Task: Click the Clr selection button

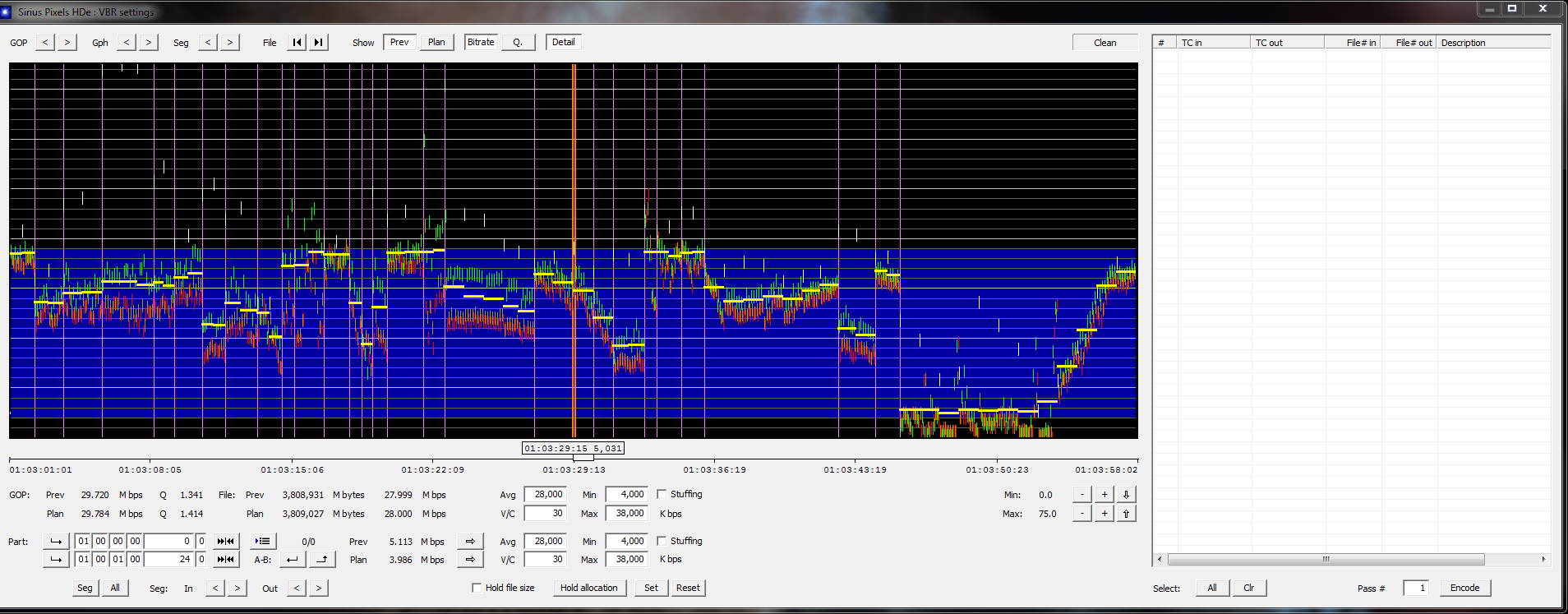Action: coord(1249,589)
